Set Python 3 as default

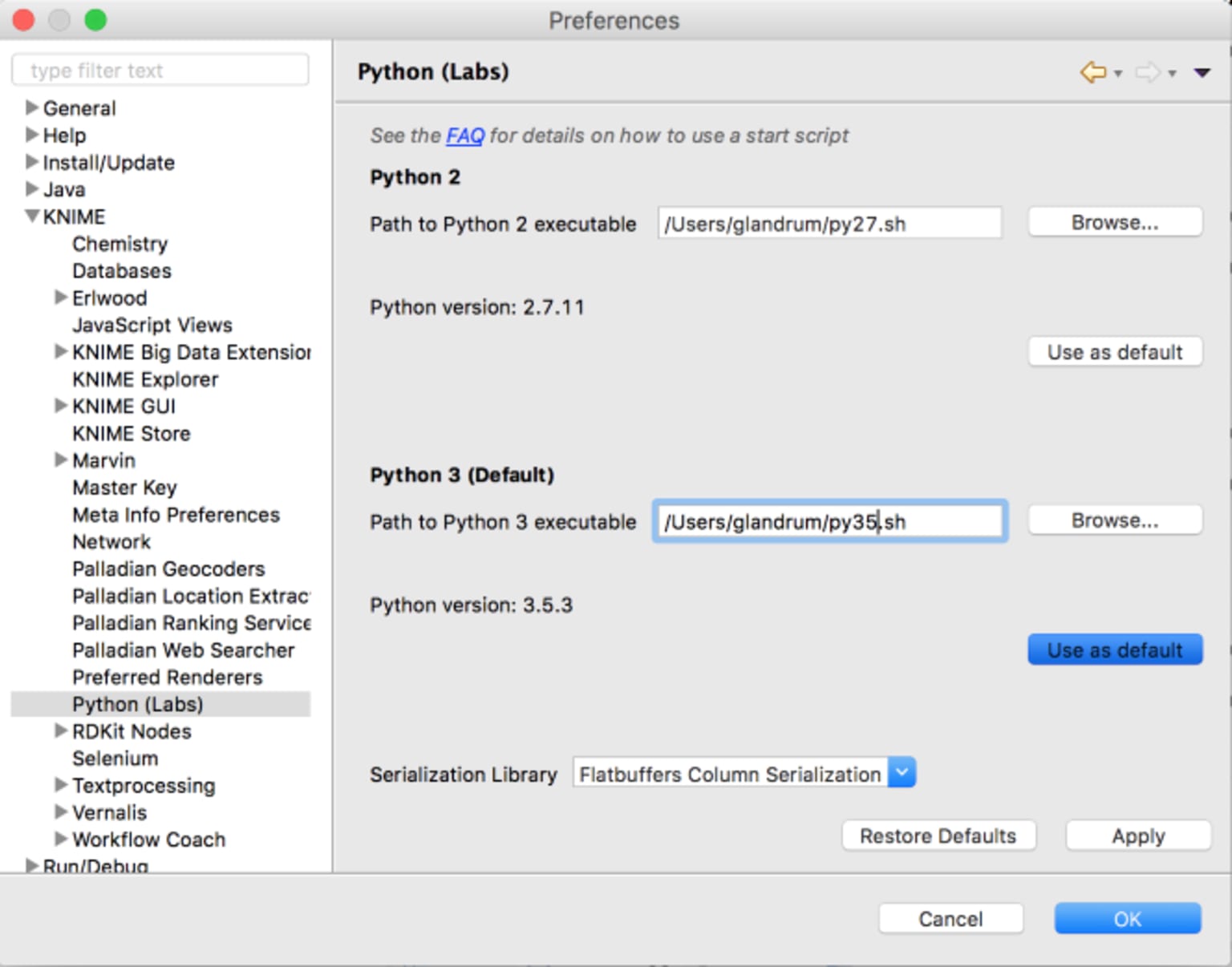coord(1115,649)
